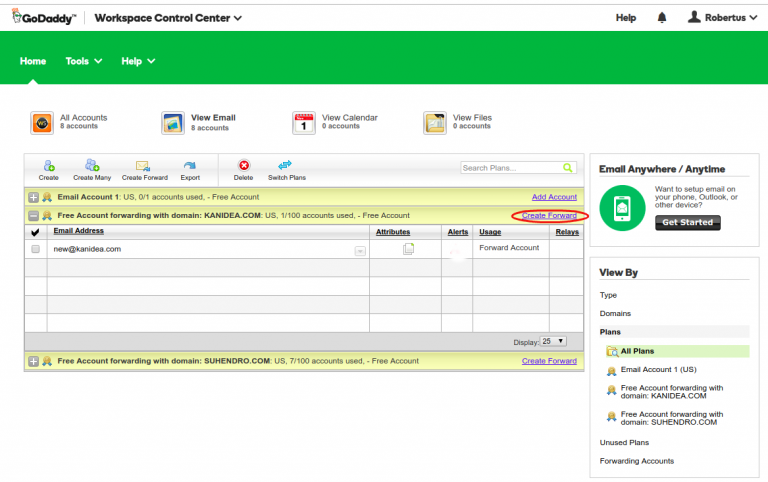
Task: Click the circled Create Forward link
Action: 549,215
